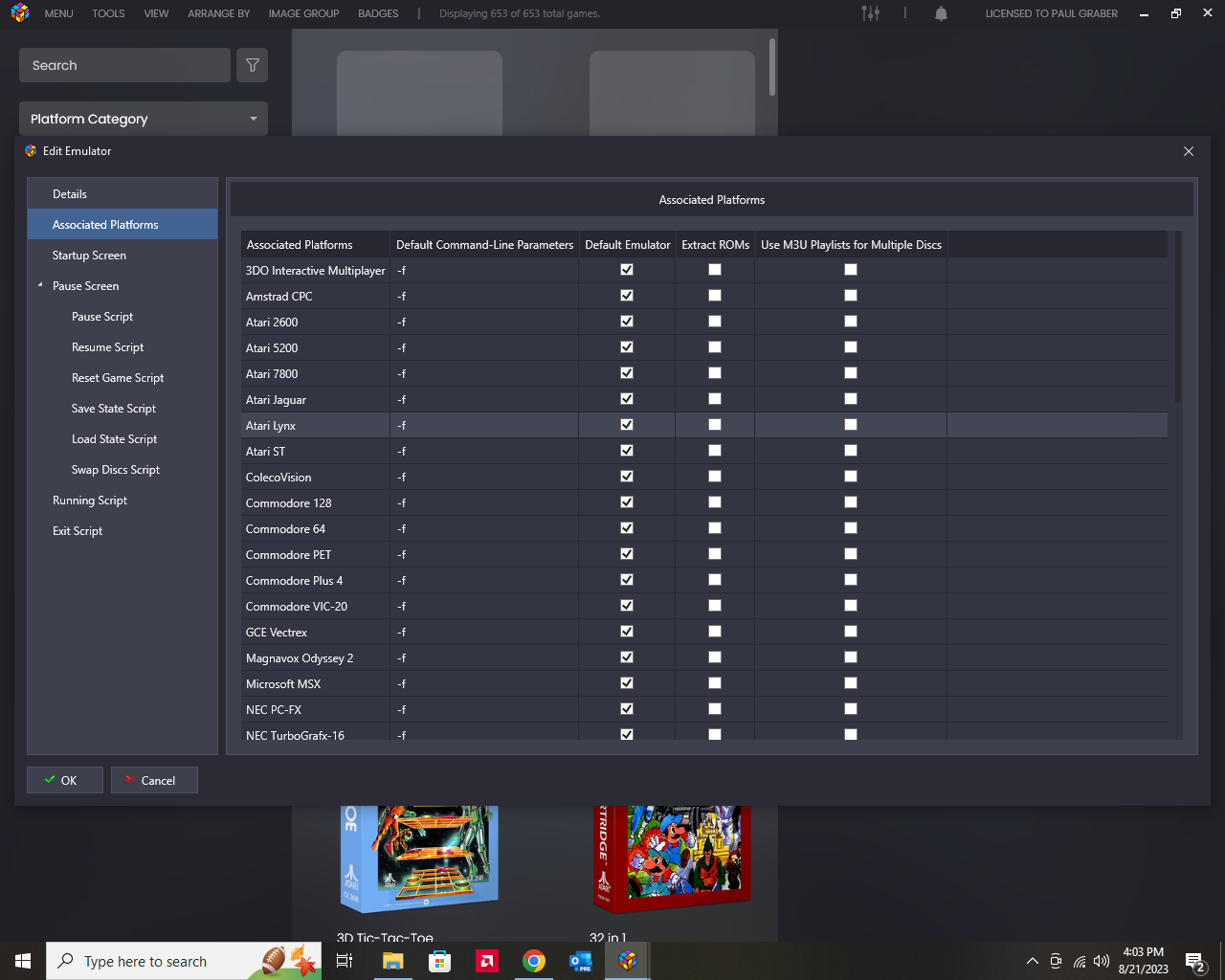The width and height of the screenshot is (1225, 980).
Task: Open the Platform Category dropdown
Action: pyautogui.click(x=144, y=119)
